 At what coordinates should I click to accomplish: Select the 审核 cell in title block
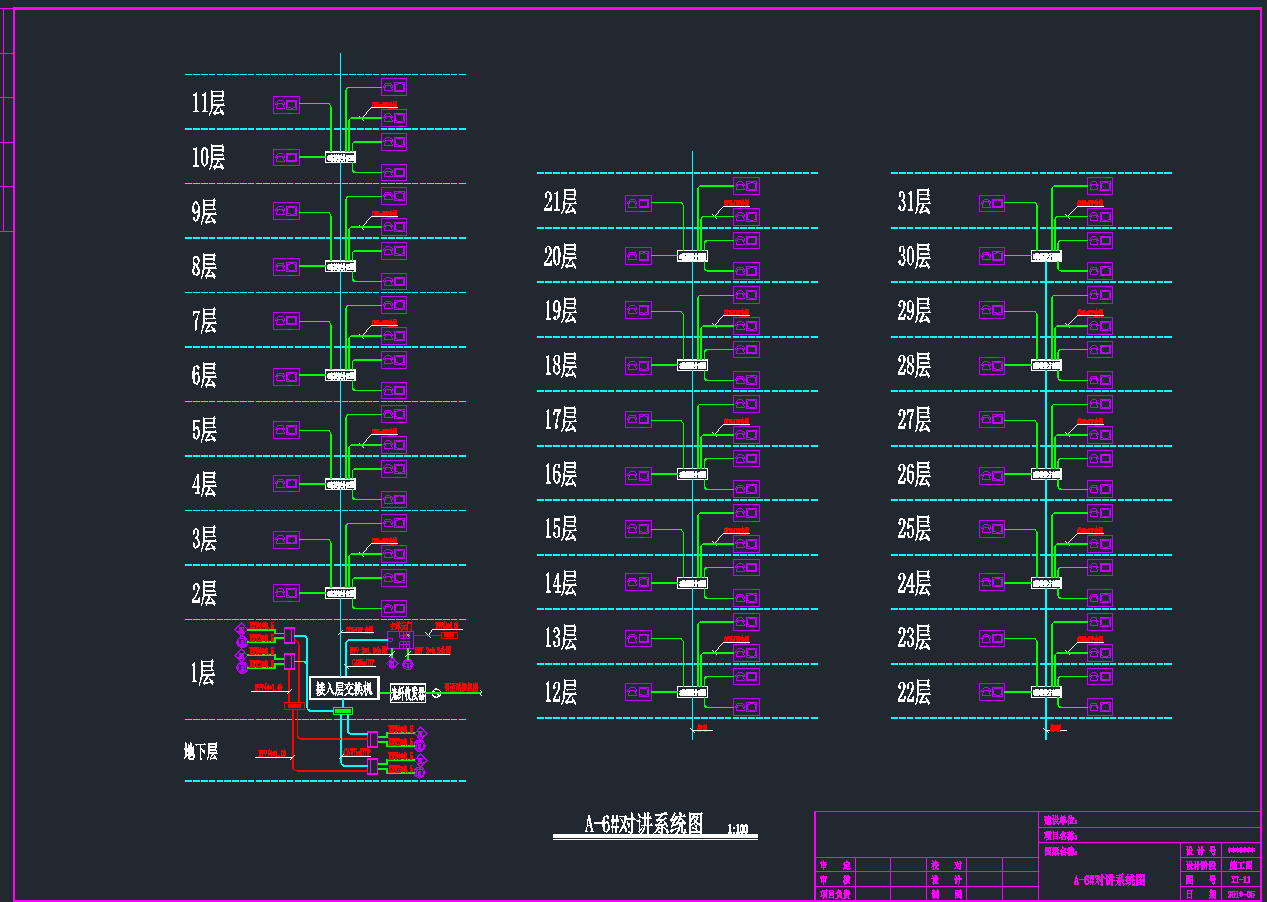[x=836, y=880]
